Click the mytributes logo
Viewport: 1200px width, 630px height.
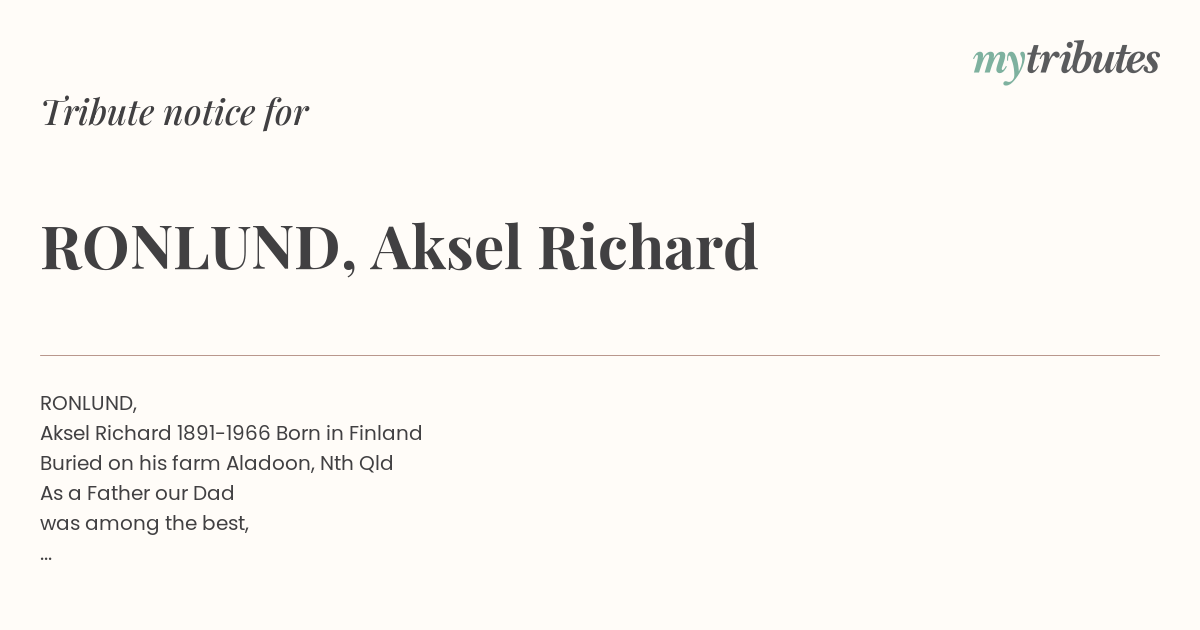(1066, 61)
